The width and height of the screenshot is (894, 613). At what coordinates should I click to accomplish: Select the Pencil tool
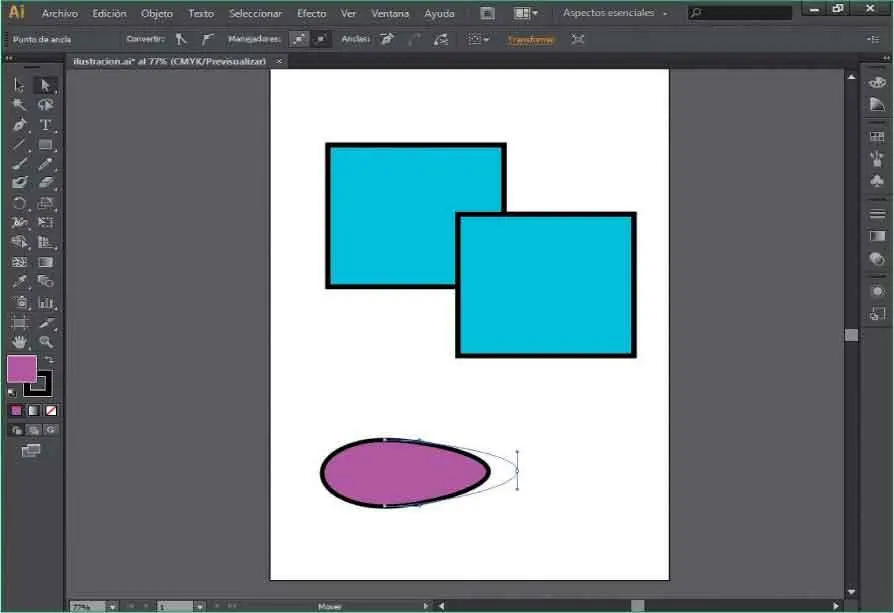point(45,164)
